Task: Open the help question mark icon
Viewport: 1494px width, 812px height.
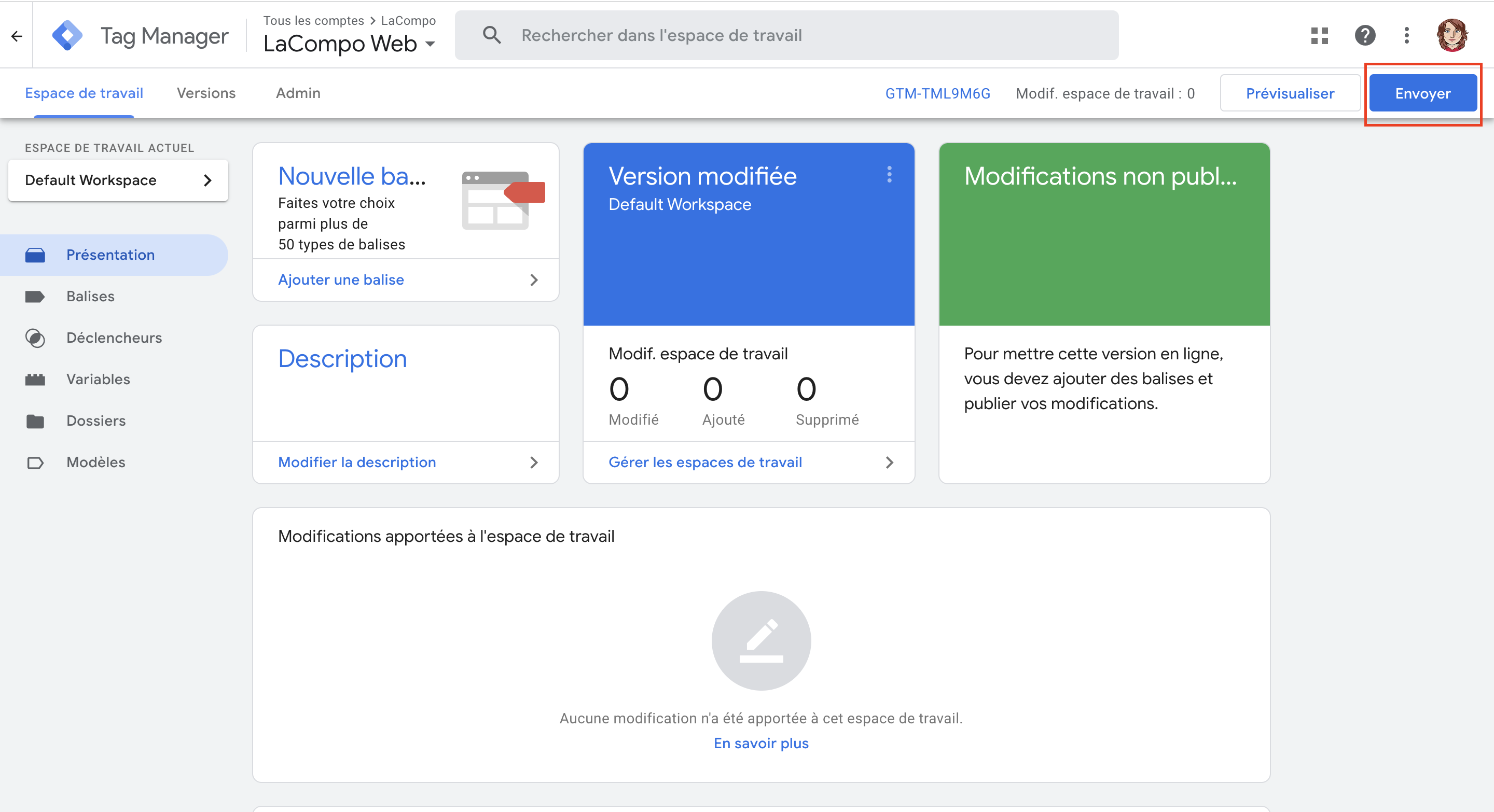Action: tap(1365, 35)
